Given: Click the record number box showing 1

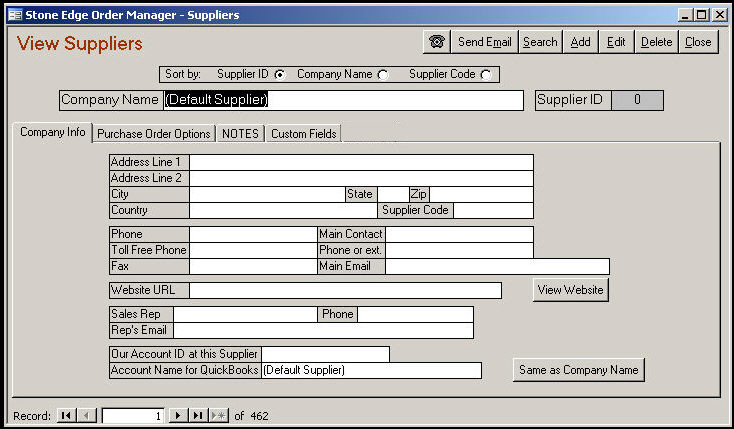Looking at the screenshot, I should click(x=133, y=415).
